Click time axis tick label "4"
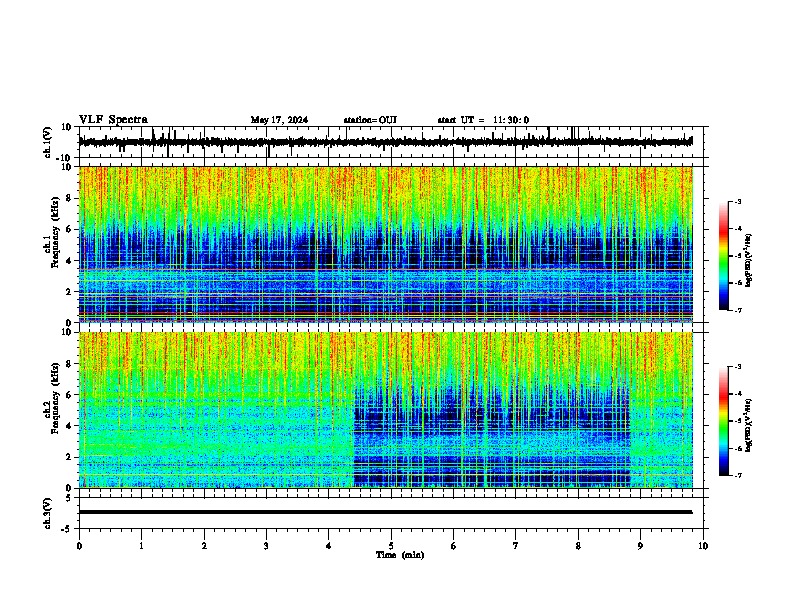Screen dimensions: 792x612 pyautogui.click(x=329, y=546)
